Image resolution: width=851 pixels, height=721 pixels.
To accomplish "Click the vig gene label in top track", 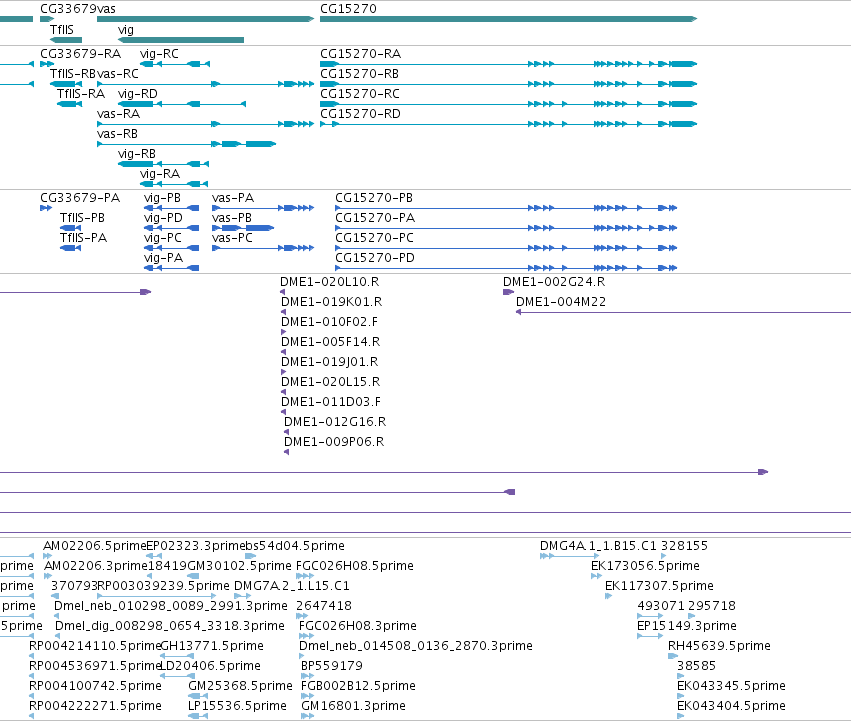I will point(126,30).
